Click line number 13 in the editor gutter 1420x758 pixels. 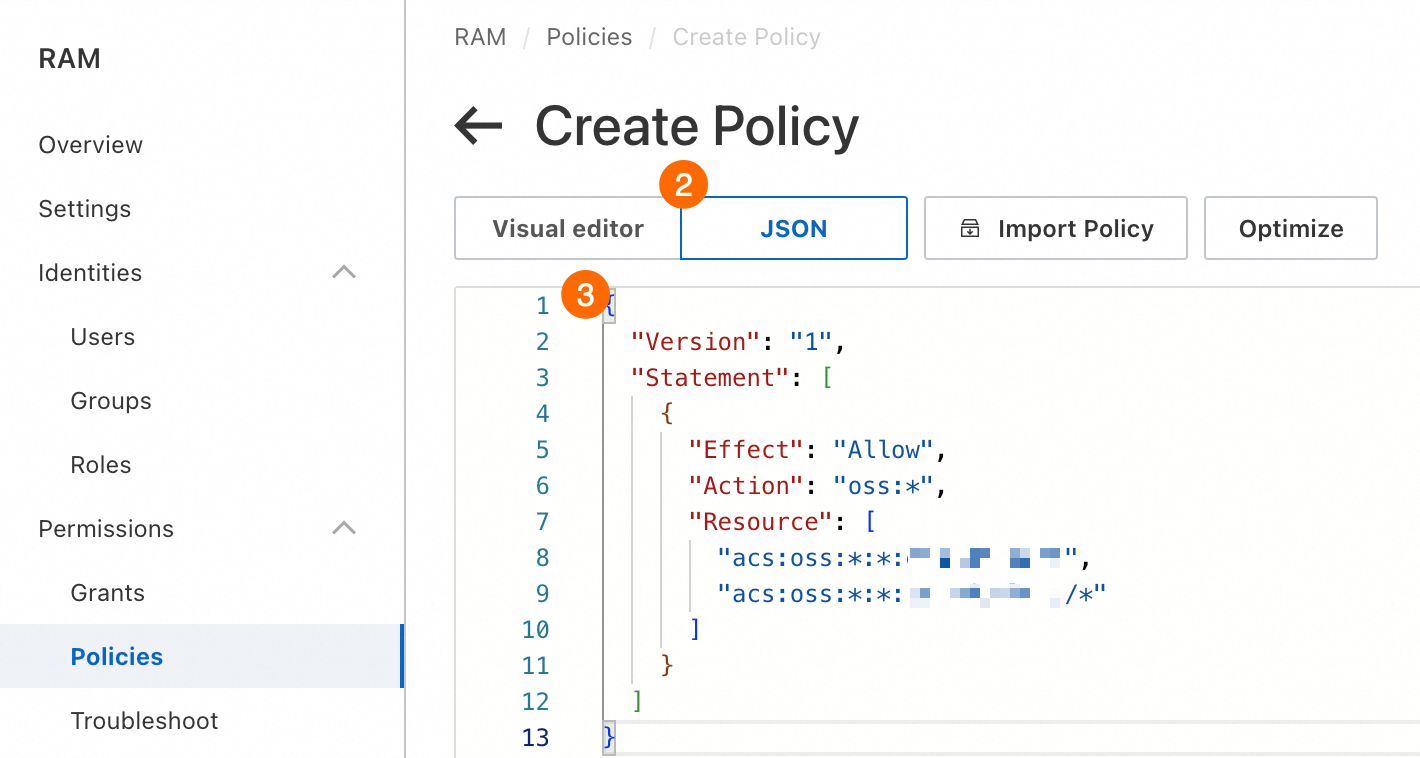tap(536, 738)
